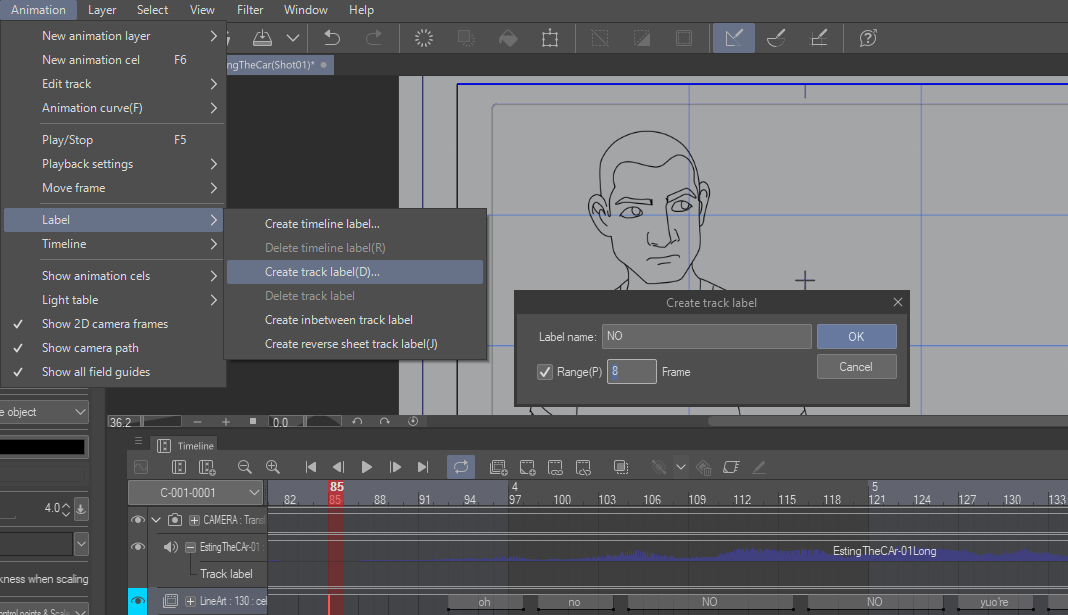The height and width of the screenshot is (615, 1068).
Task: Click the Transform scale icon in toolbar
Action: tap(550, 38)
